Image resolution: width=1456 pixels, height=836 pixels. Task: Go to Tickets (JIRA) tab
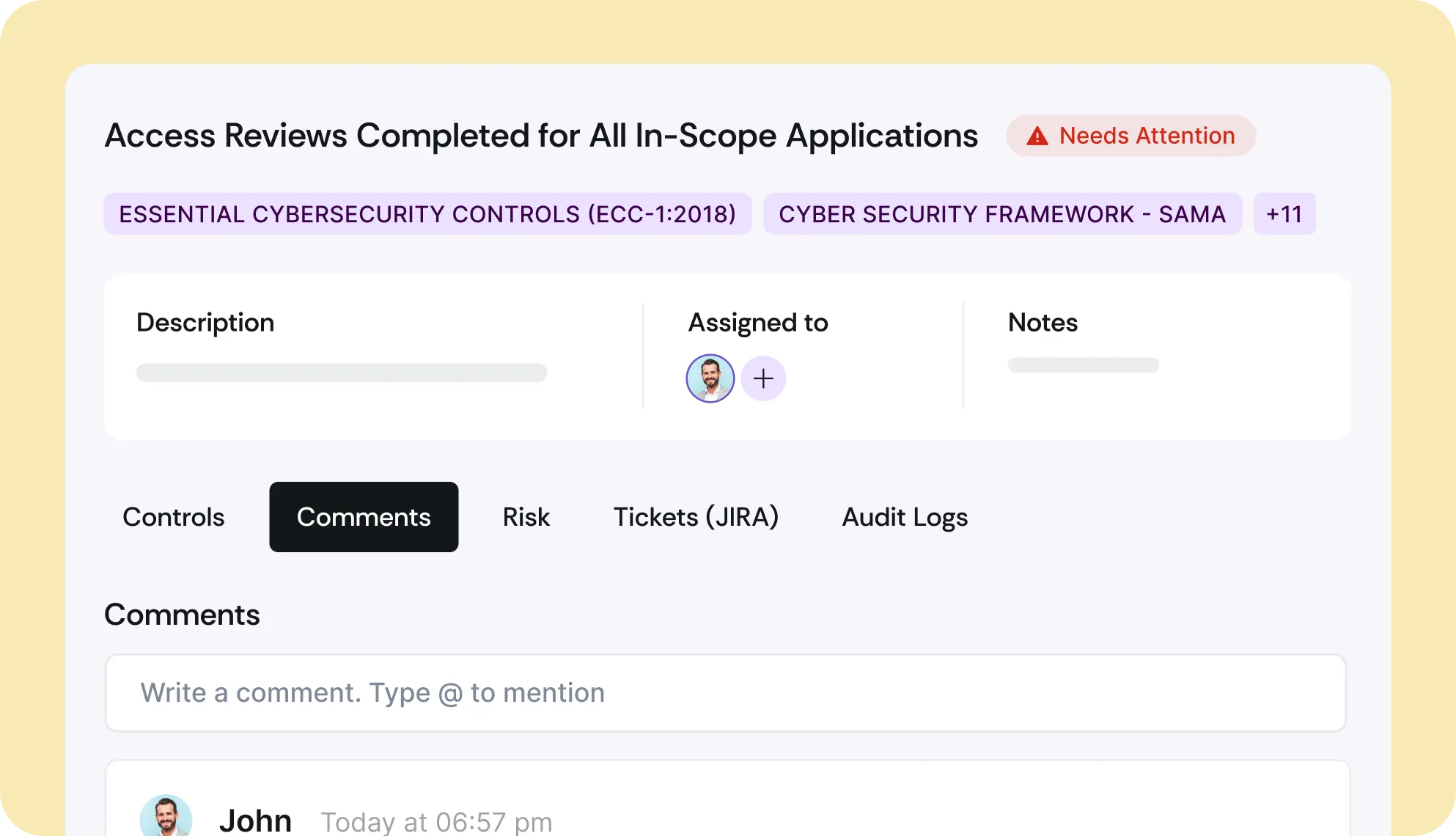(696, 517)
